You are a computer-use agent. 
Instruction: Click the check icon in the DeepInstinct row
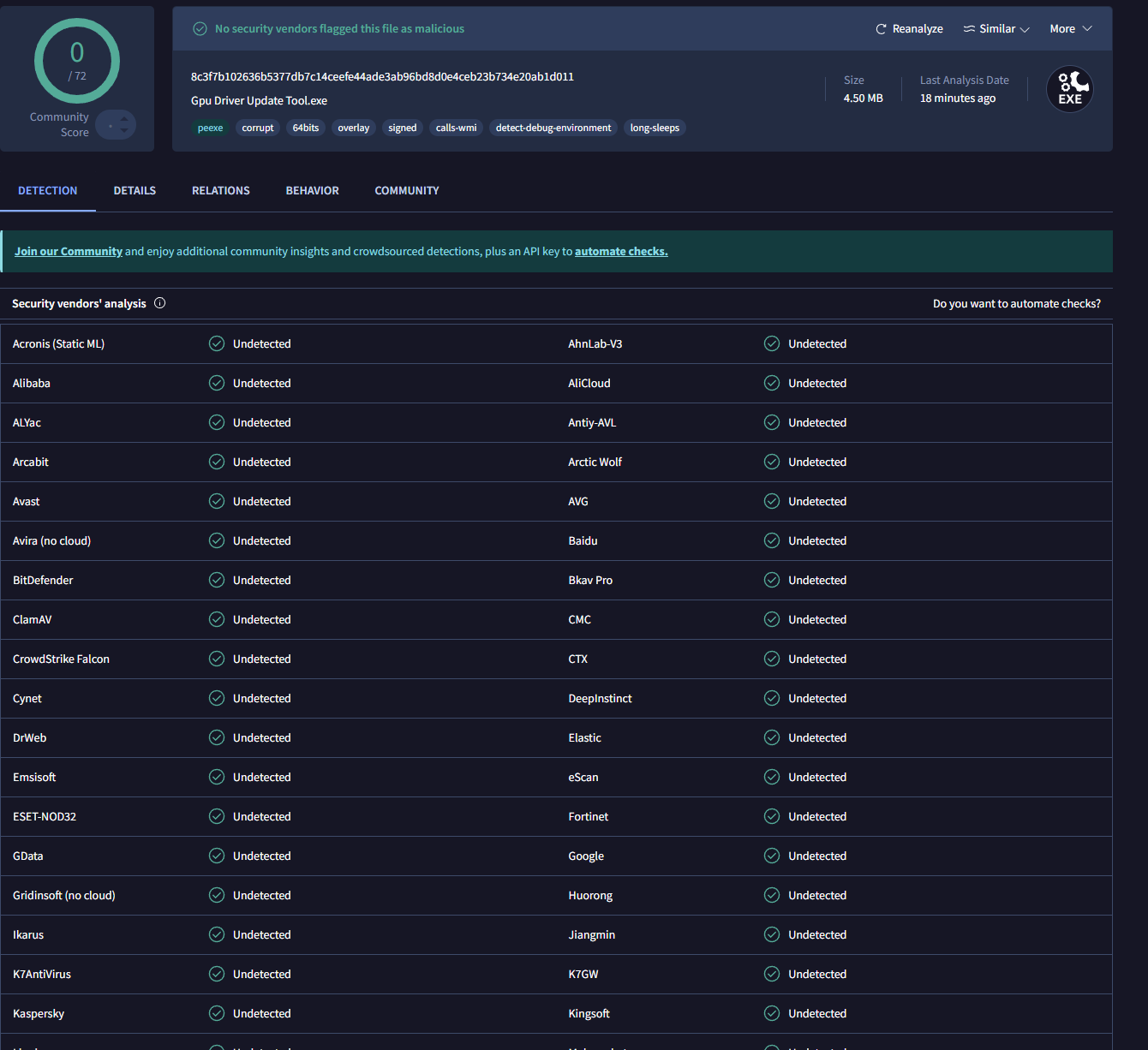(772, 698)
